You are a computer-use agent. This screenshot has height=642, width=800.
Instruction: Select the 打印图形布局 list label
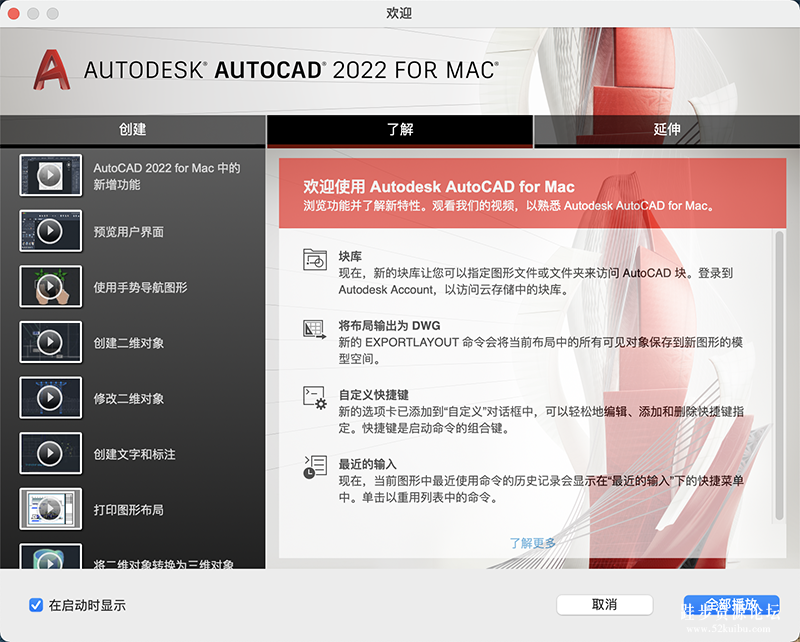pos(129,510)
